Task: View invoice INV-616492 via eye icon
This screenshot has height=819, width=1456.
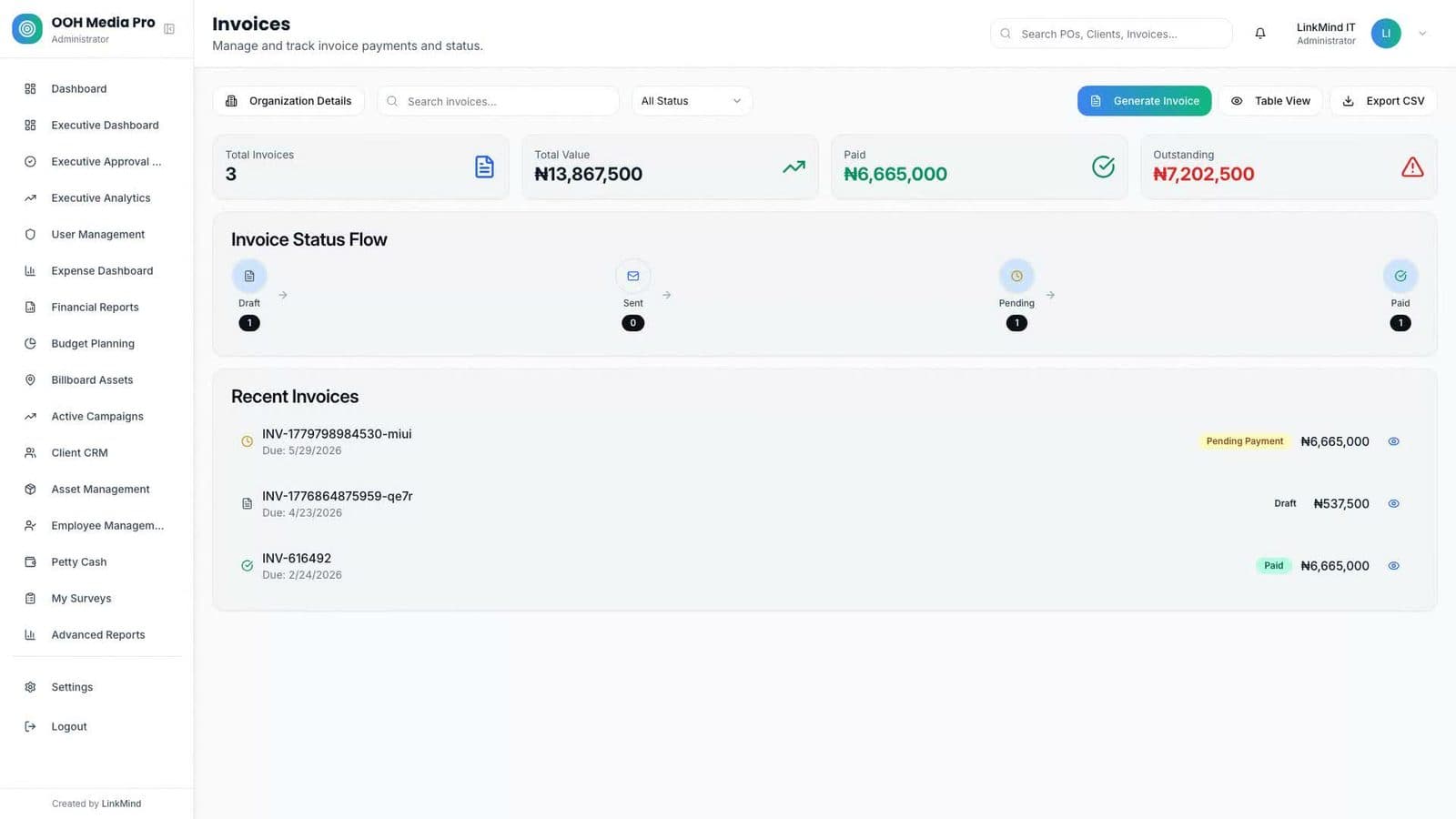Action: point(1393,566)
